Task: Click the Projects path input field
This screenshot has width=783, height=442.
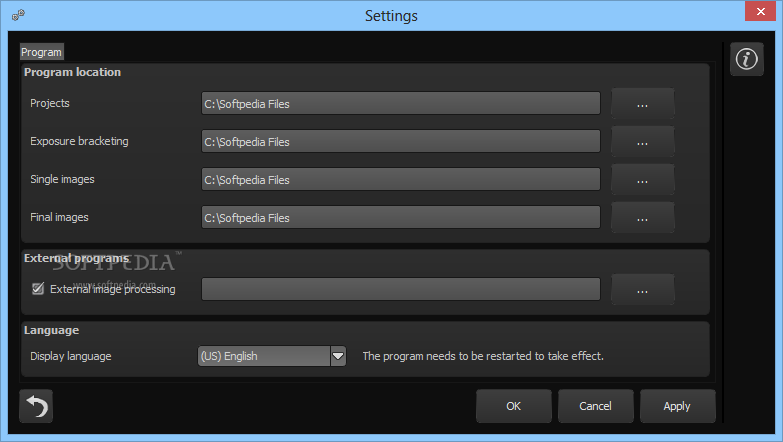Action: 400,104
